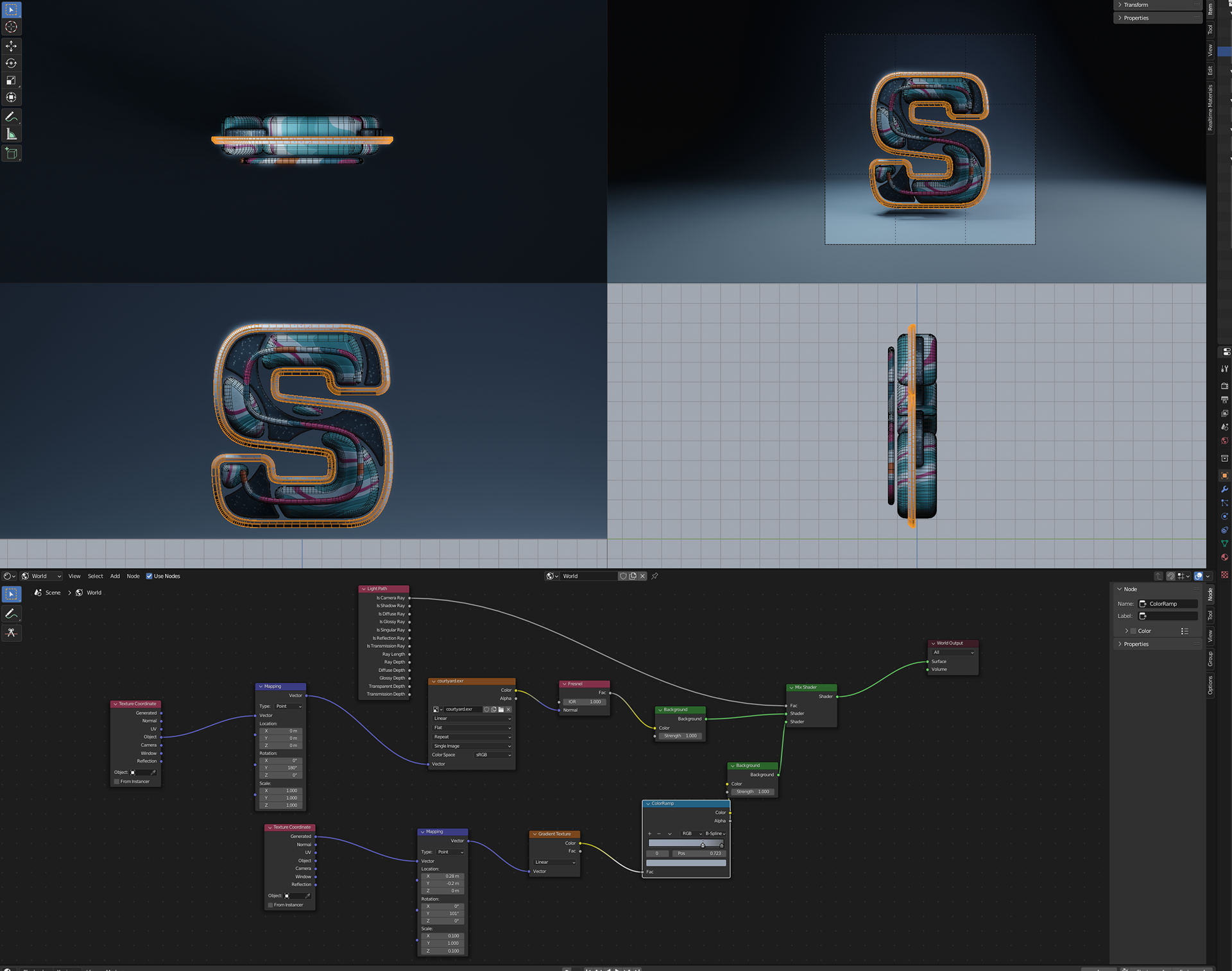Click the fake user shield icon
The image size is (1232, 971).
(x=622, y=576)
